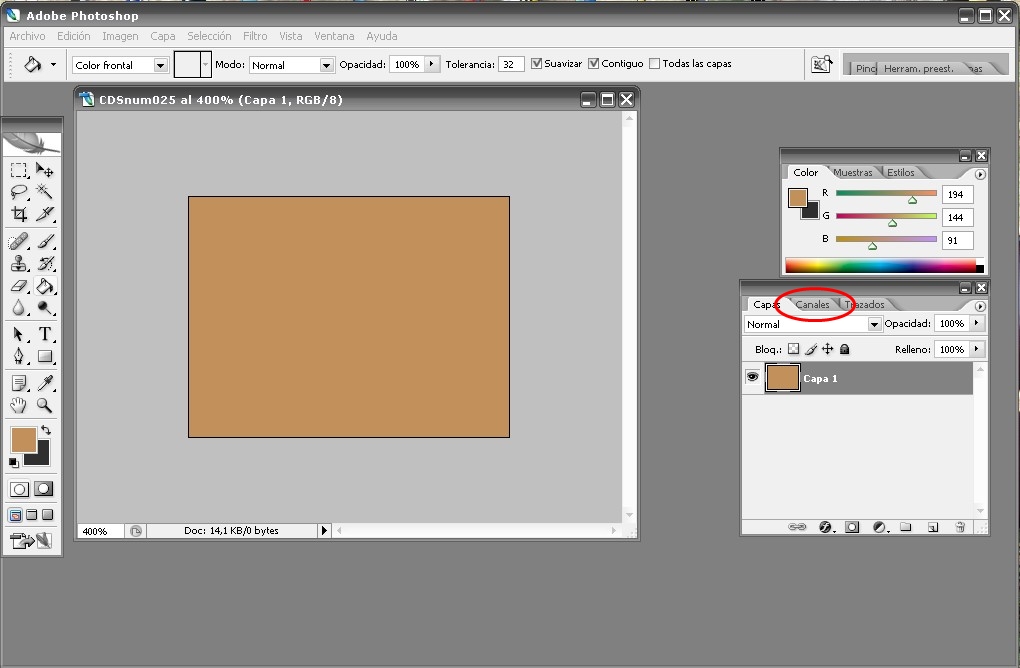This screenshot has height=668, width=1020.
Task: Toggle lock image pixels brush icon
Action: pos(811,349)
